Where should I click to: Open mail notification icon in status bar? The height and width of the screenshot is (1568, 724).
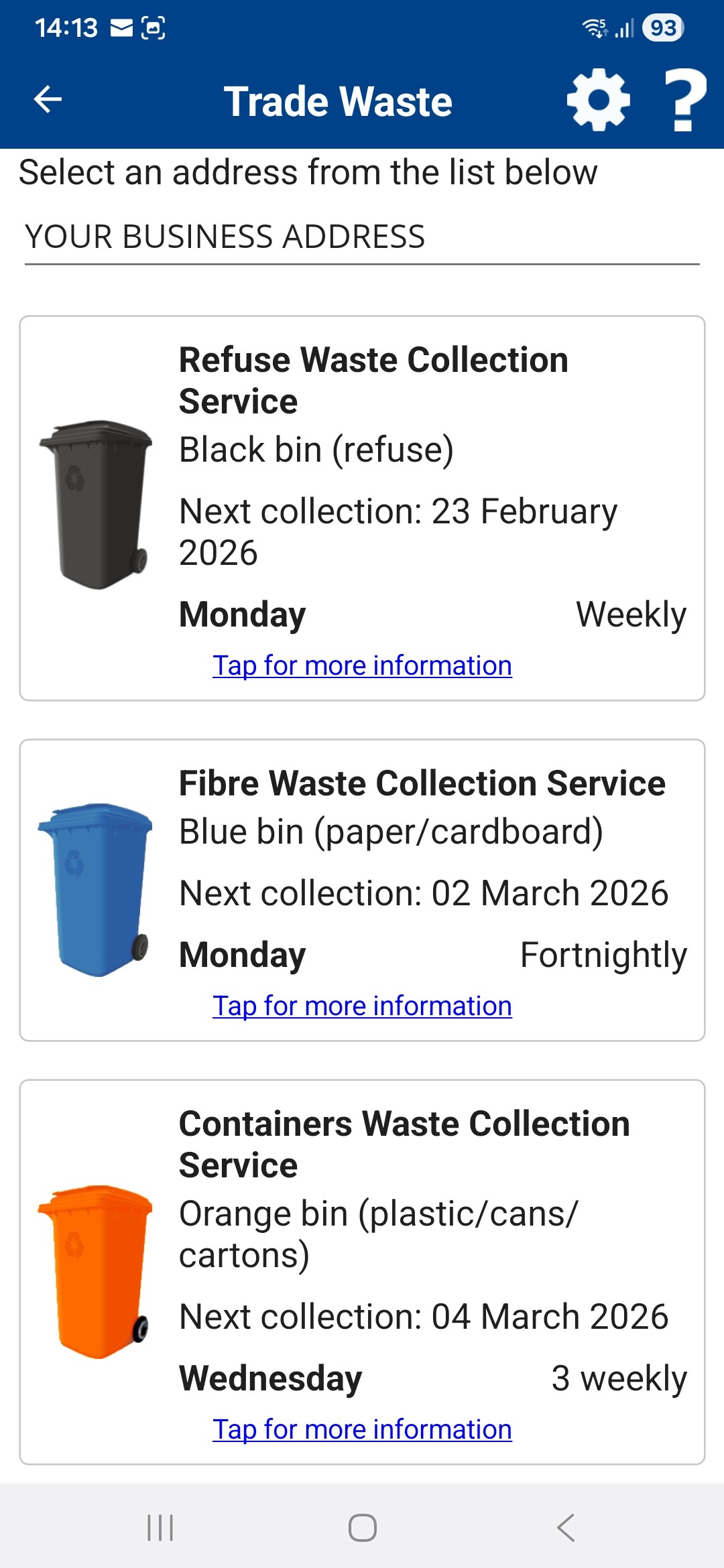(x=121, y=28)
